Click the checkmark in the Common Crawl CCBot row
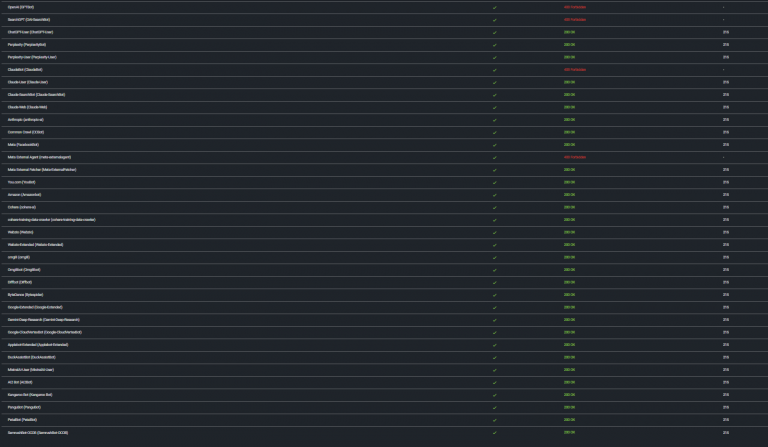The height and width of the screenshot is (447, 768). click(494, 132)
